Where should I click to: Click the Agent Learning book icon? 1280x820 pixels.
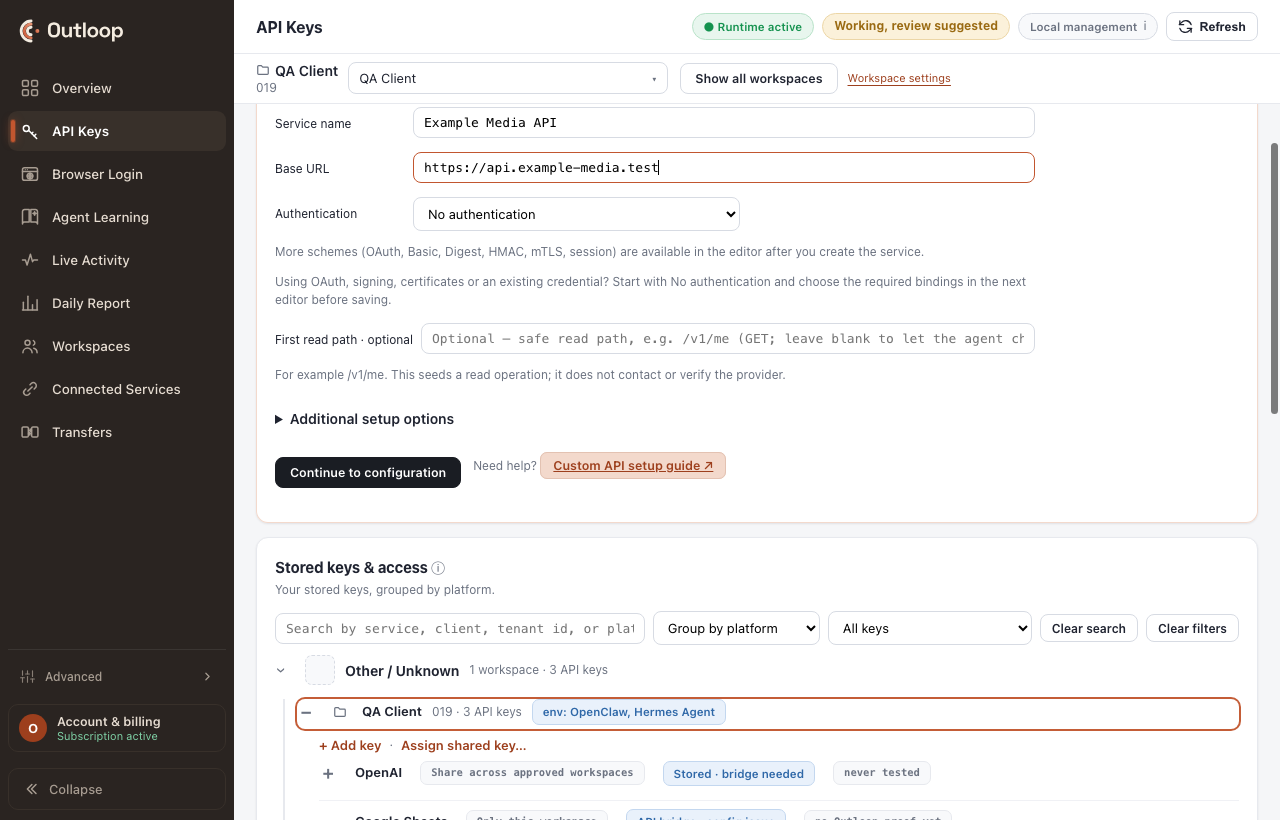tap(30, 217)
